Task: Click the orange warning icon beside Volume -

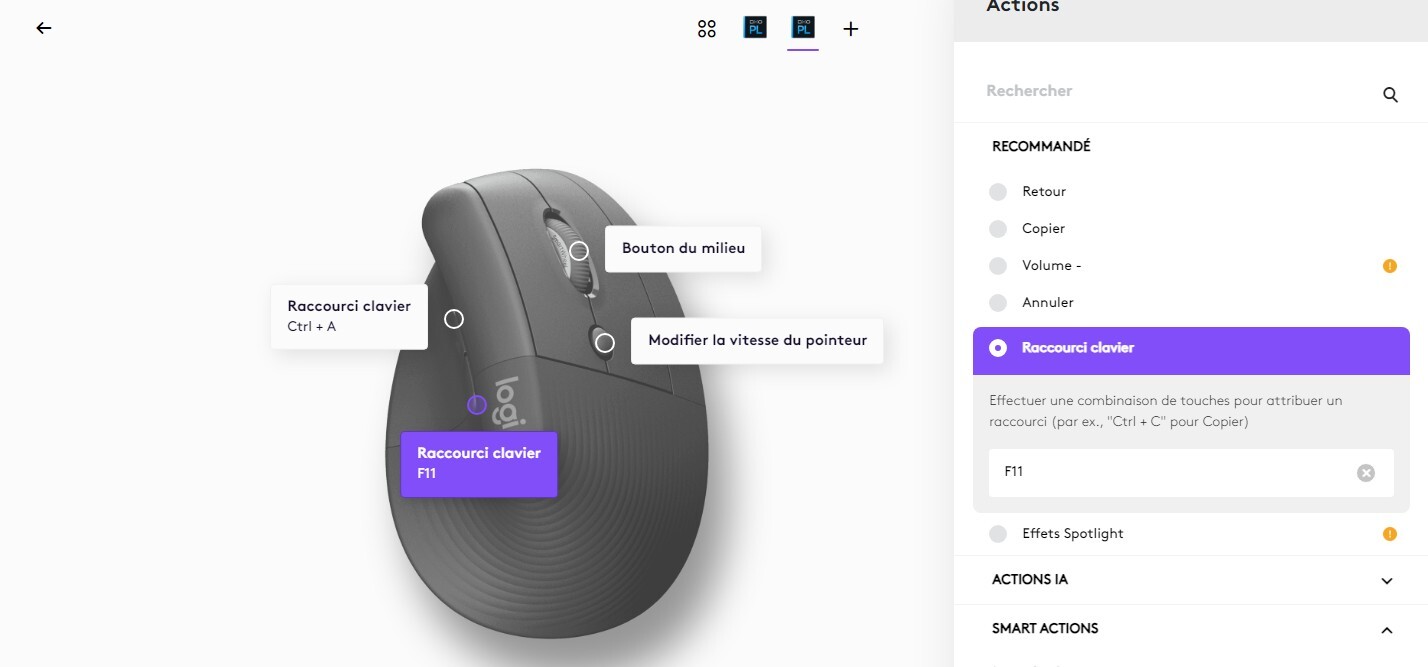Action: coord(1389,266)
